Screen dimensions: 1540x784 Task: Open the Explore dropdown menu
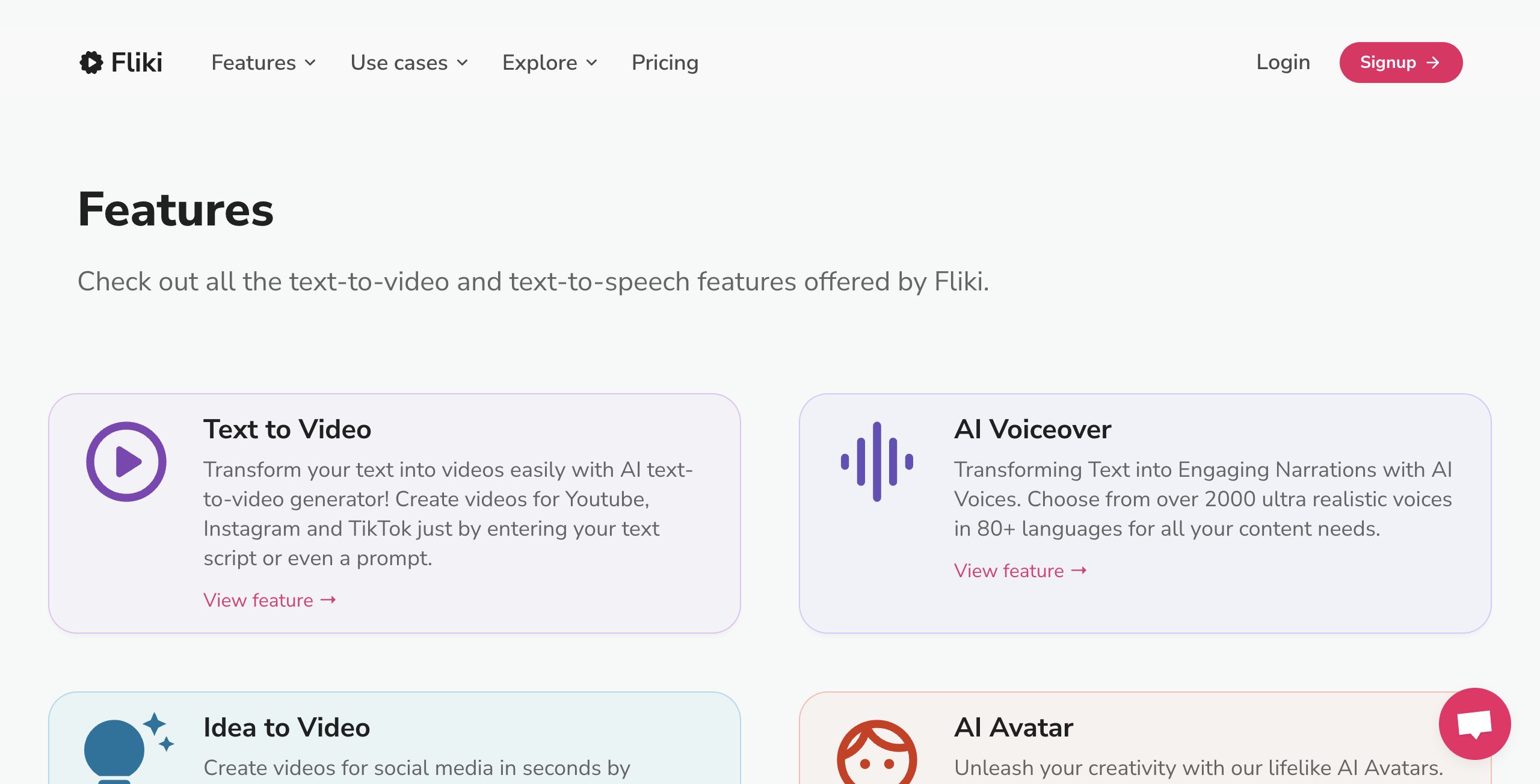click(x=550, y=63)
